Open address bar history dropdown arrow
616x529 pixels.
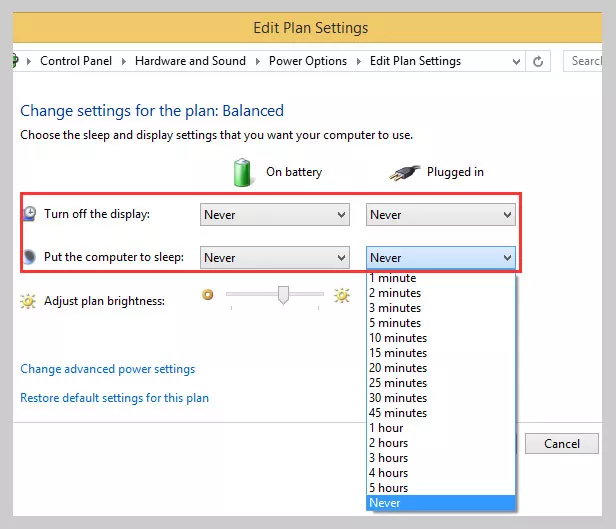[516, 62]
